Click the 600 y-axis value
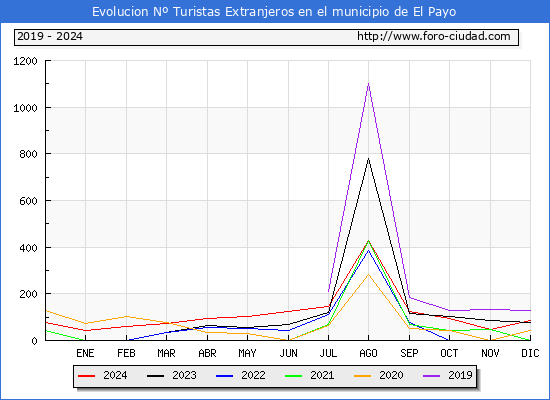Screen dimensions: 550x400 coord(28,201)
